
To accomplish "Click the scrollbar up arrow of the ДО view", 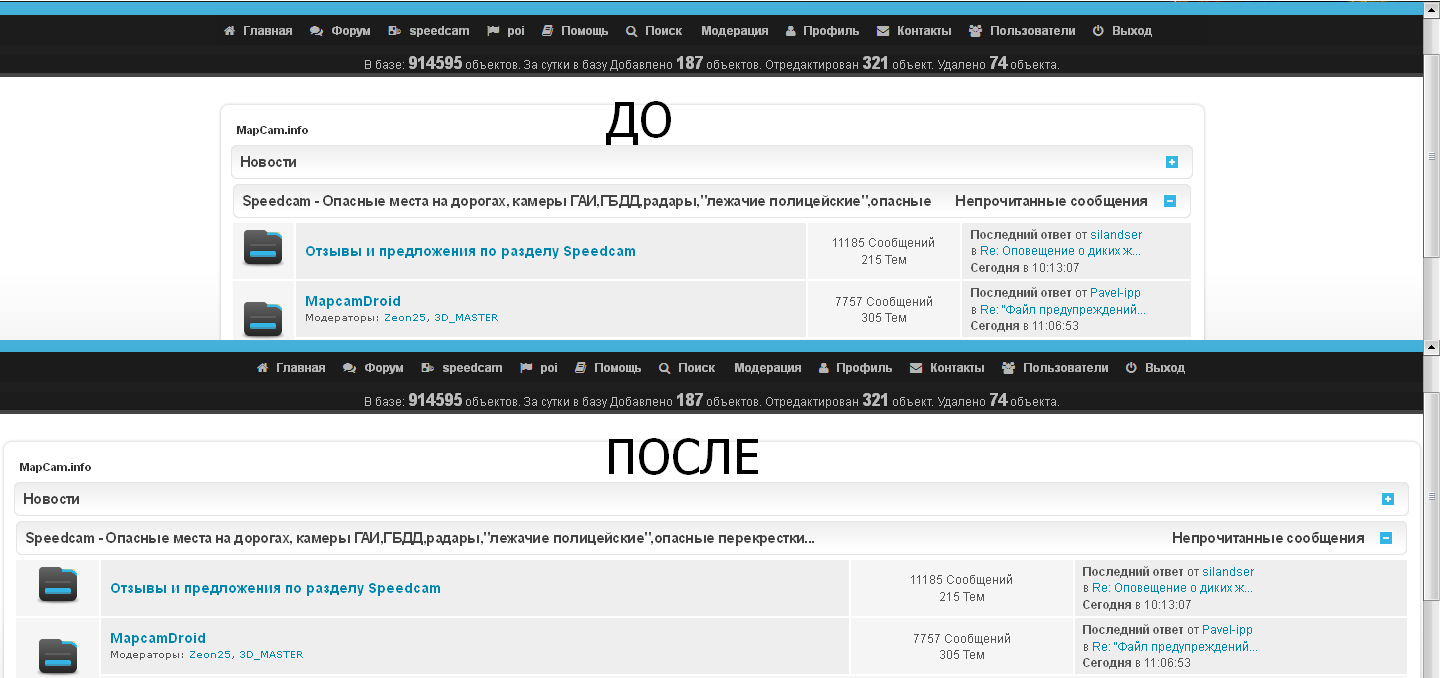I will tap(1431, 10).
